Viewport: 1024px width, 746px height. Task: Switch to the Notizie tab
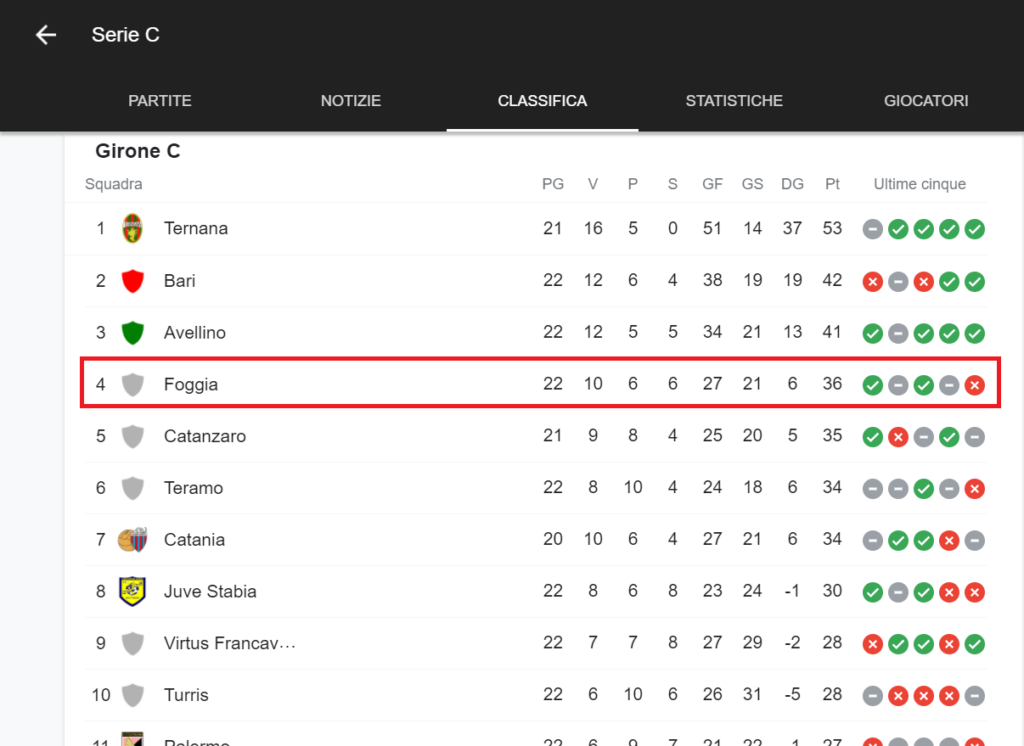351,101
